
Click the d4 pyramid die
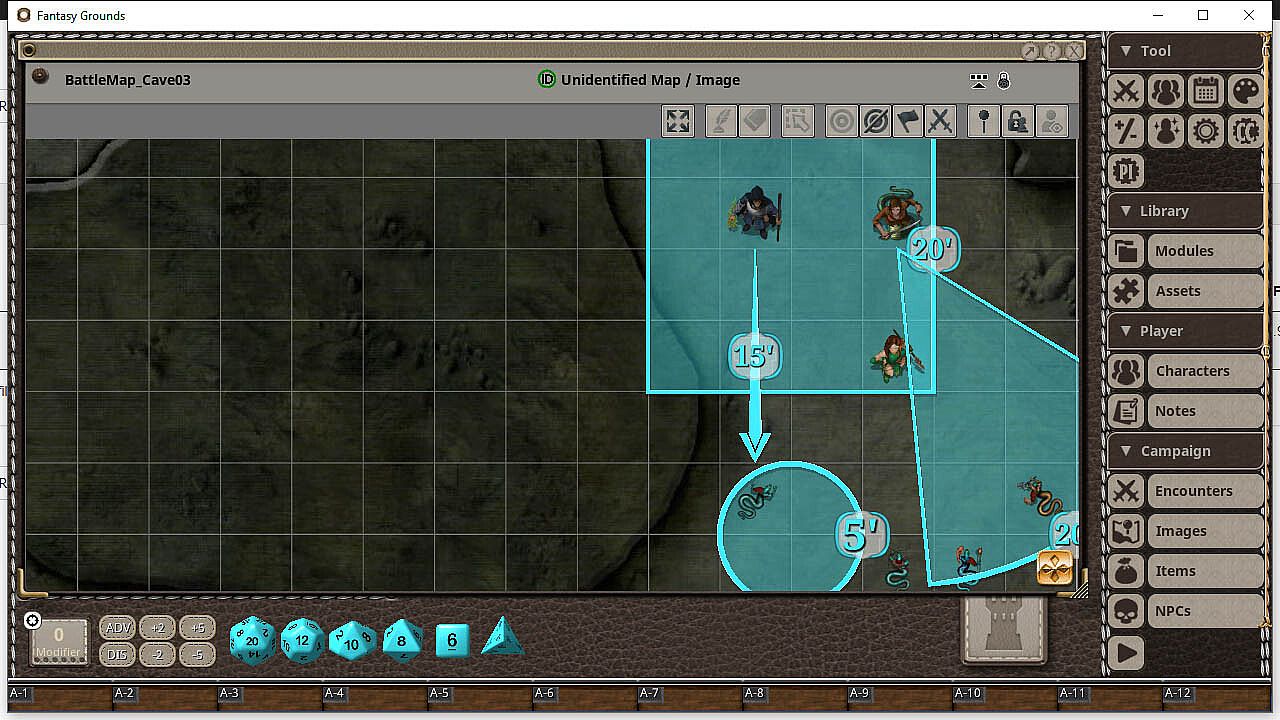[x=503, y=636]
